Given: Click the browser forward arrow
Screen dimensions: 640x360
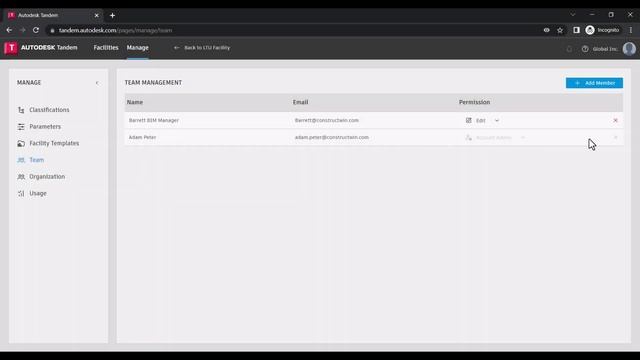Looking at the screenshot, I should (22, 30).
